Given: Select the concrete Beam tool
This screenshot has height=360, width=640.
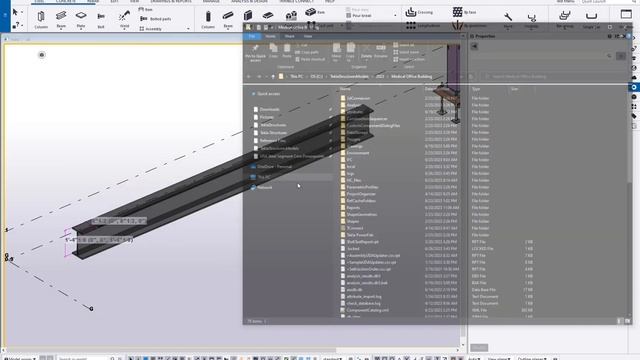Looking at the screenshot, I should (228, 19).
